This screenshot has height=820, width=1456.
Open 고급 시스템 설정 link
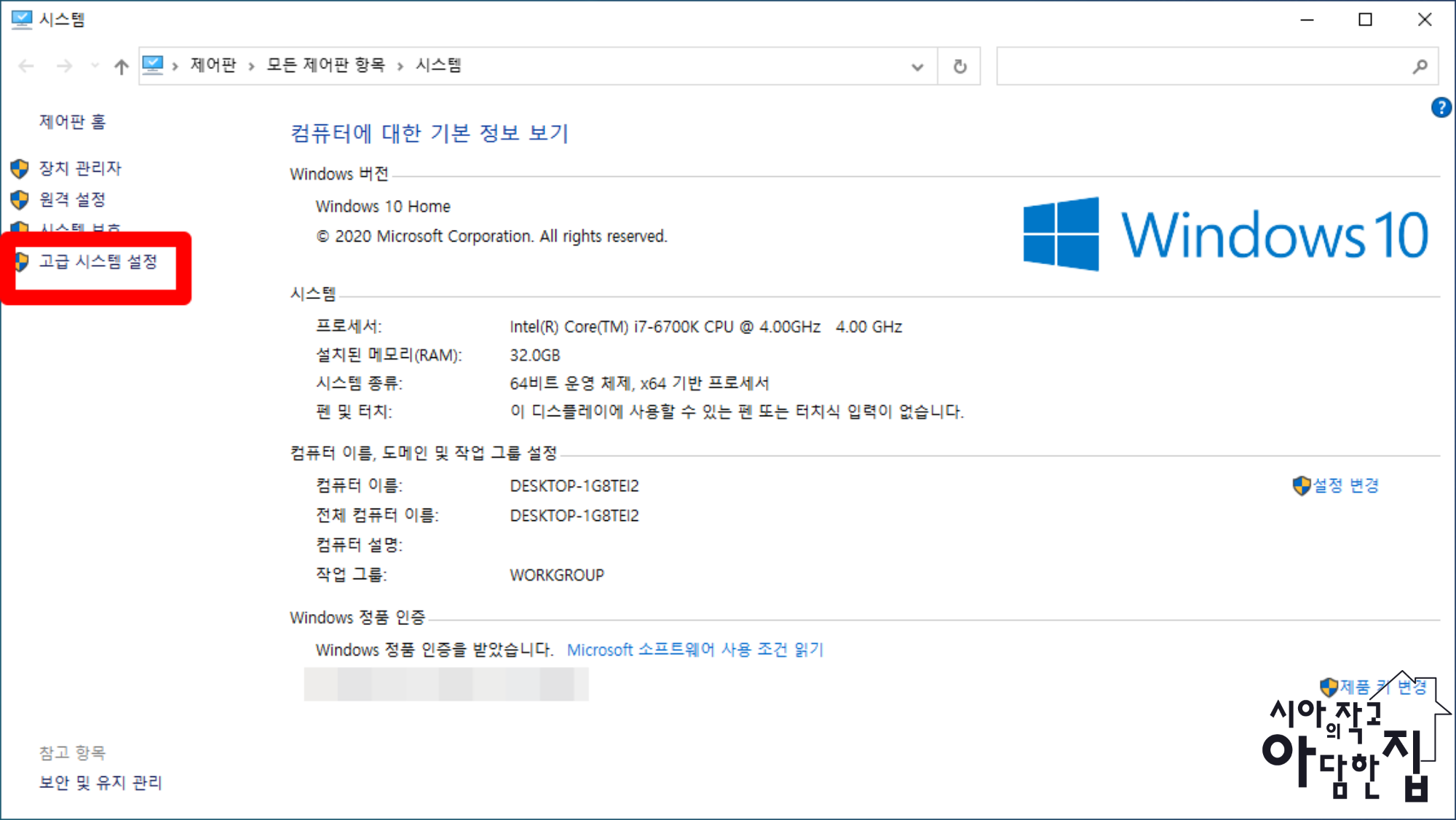(98, 261)
